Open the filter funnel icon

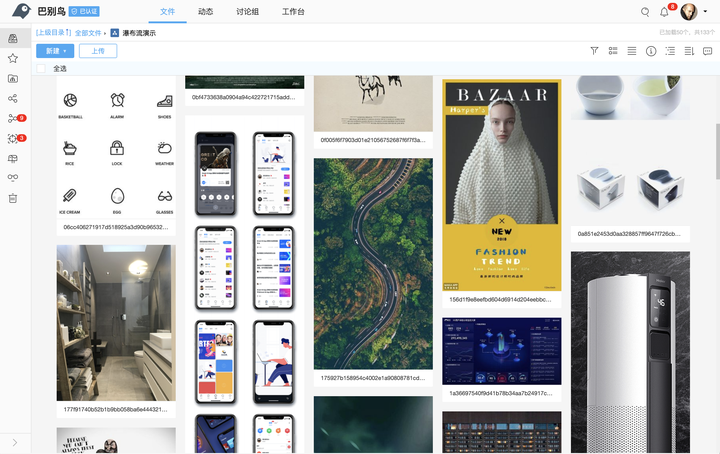click(x=594, y=51)
